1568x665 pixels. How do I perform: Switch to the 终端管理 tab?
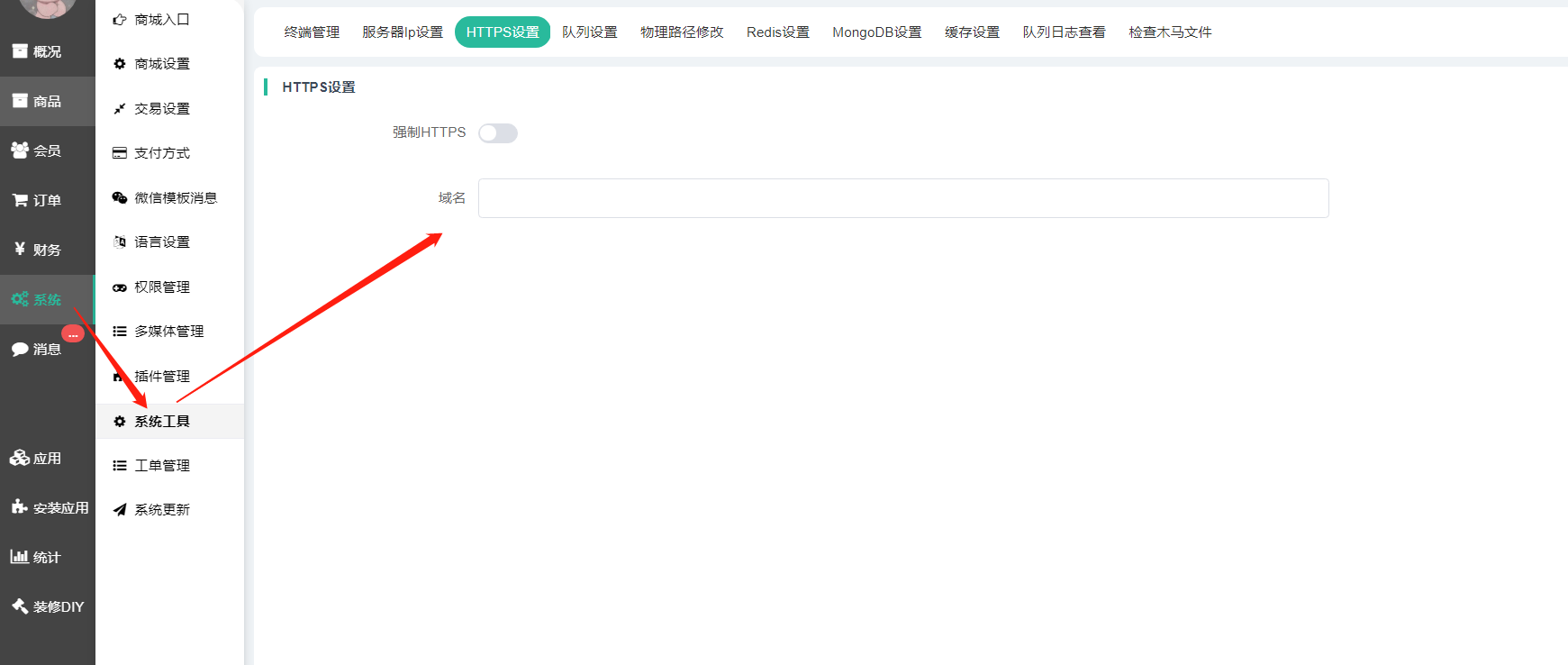[312, 32]
